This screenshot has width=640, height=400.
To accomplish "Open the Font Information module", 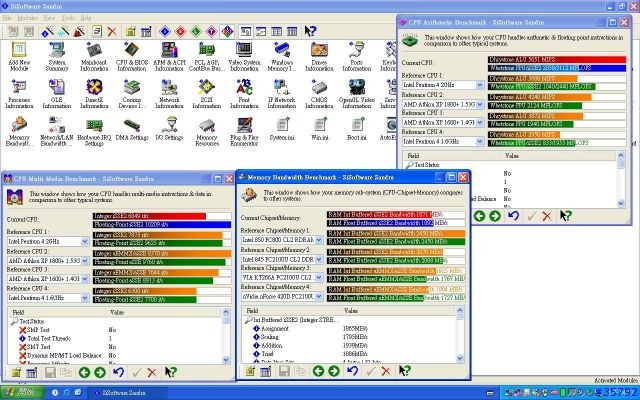I will coord(244,94).
